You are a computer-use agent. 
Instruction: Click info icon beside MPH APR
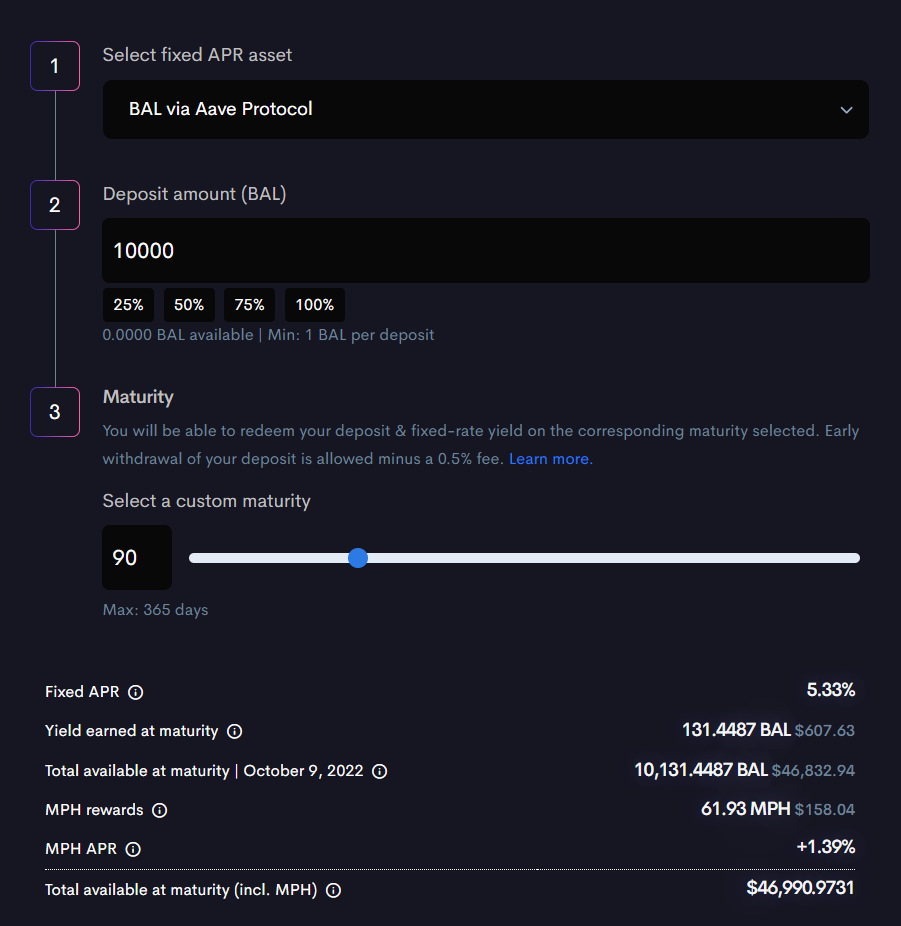click(133, 849)
